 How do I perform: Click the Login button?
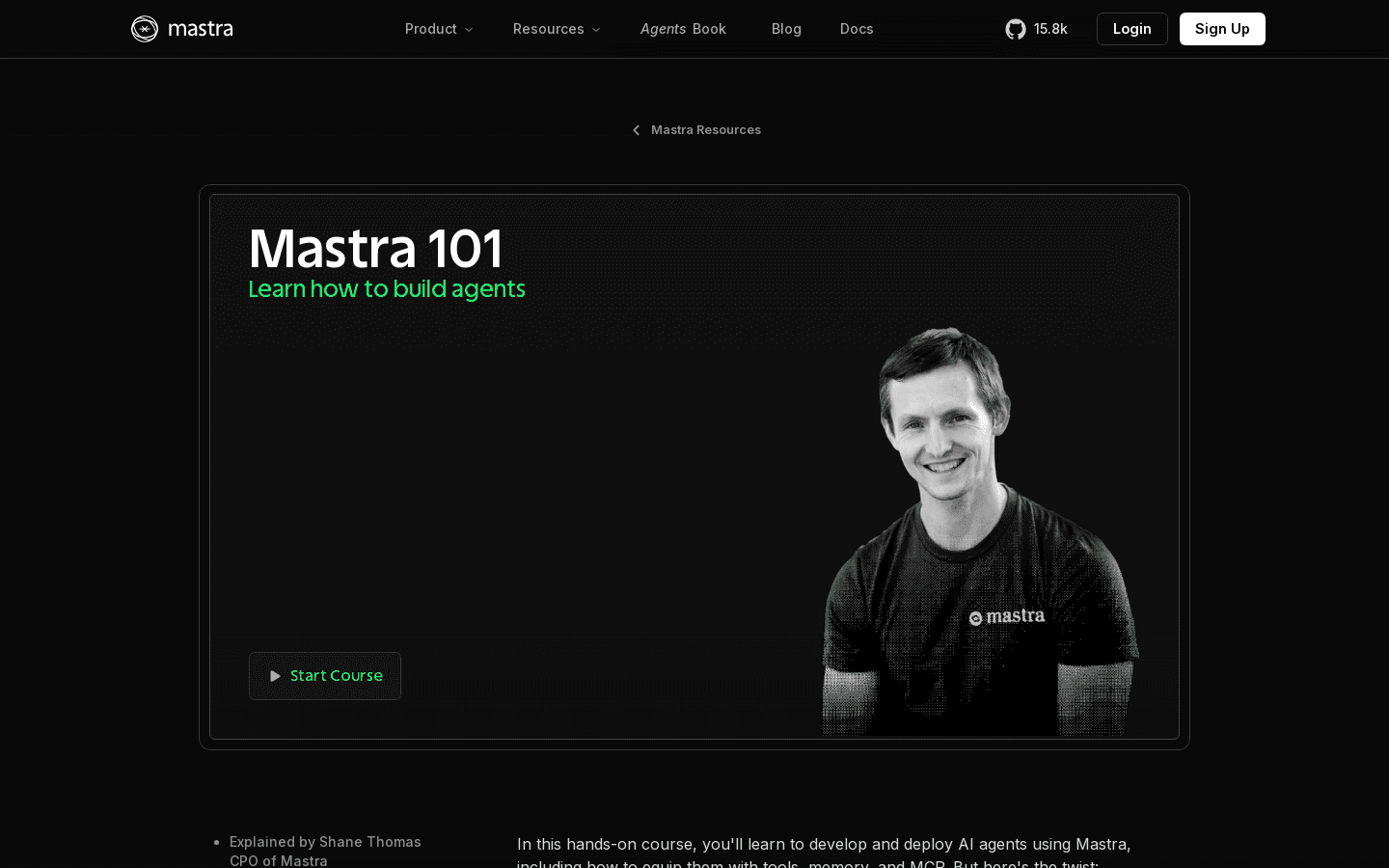[x=1131, y=29]
